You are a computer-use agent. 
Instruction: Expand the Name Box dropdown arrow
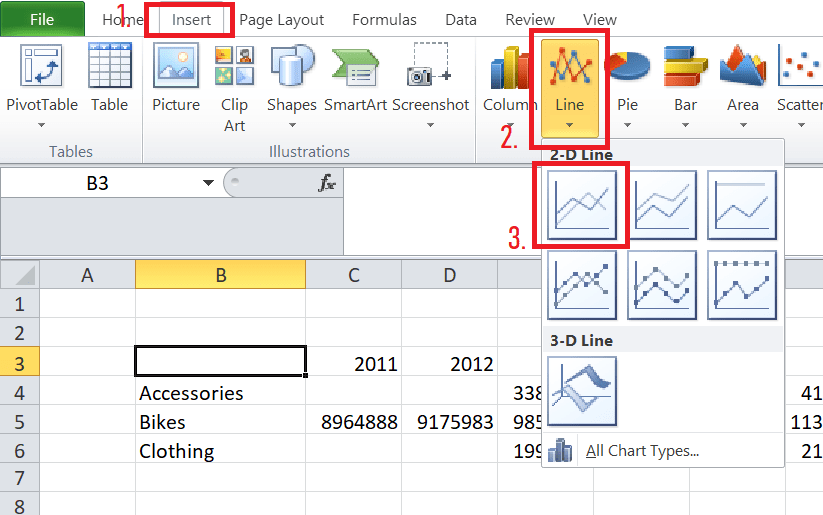tap(208, 184)
